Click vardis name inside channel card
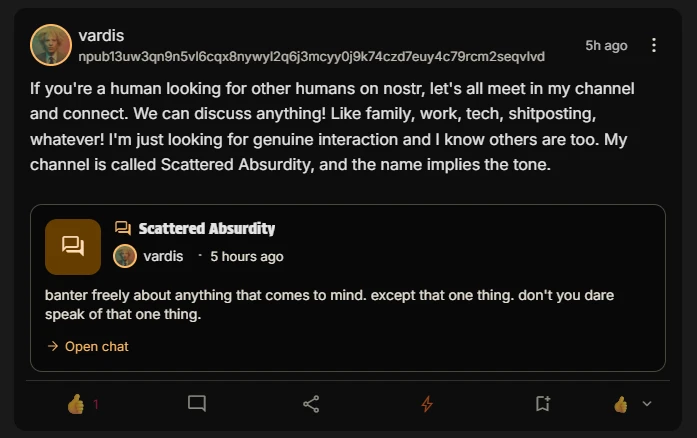The height and width of the screenshot is (438, 697). click(163, 256)
